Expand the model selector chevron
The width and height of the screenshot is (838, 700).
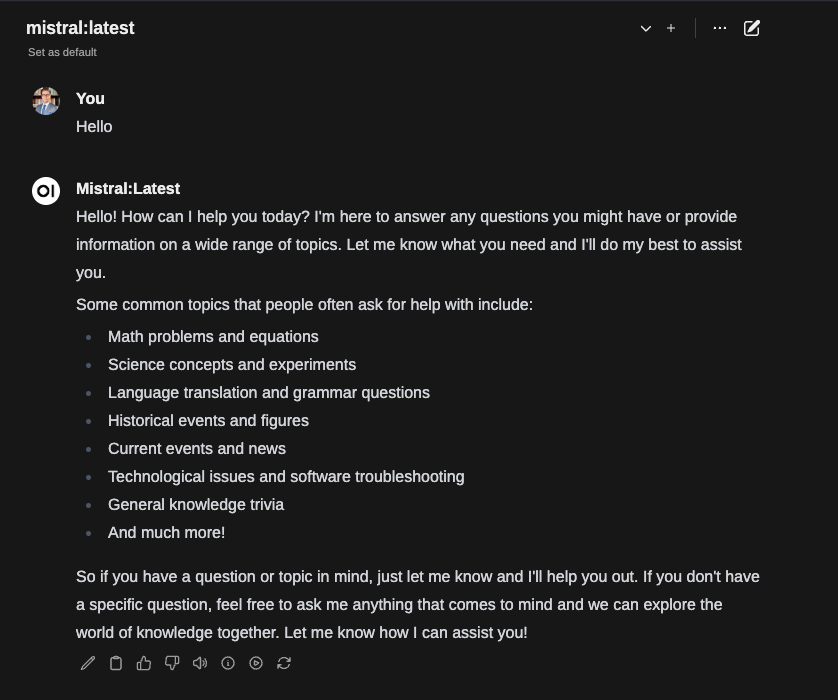point(646,29)
